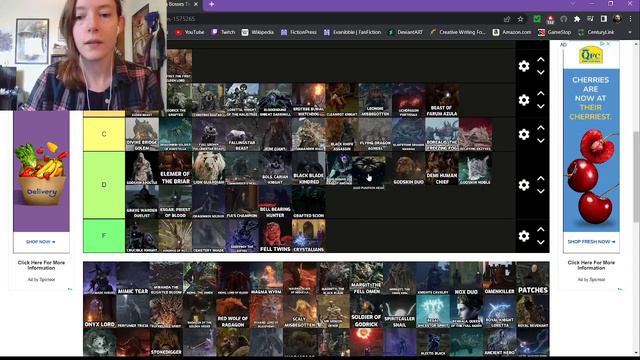Switch to the Bosses tier list tab
This screenshot has height=360, width=640.
[180, 4]
